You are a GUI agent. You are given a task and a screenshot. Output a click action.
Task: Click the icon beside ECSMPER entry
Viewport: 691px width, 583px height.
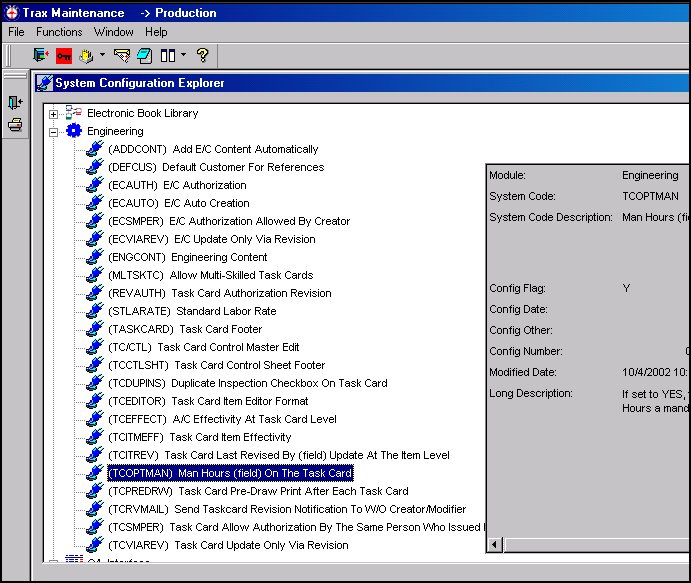[x=94, y=221]
